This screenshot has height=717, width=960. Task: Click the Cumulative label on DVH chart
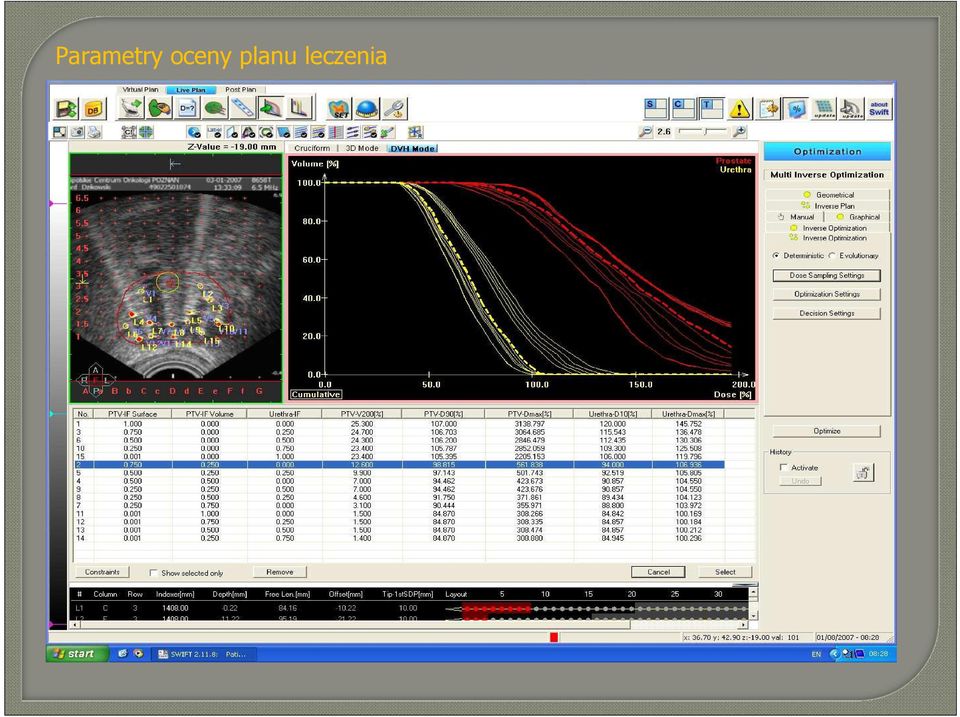[316, 394]
